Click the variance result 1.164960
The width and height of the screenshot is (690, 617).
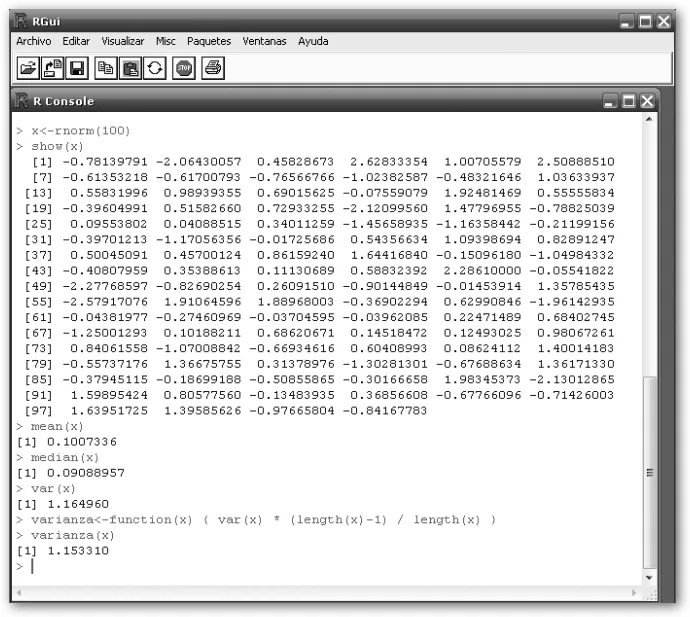[78, 504]
